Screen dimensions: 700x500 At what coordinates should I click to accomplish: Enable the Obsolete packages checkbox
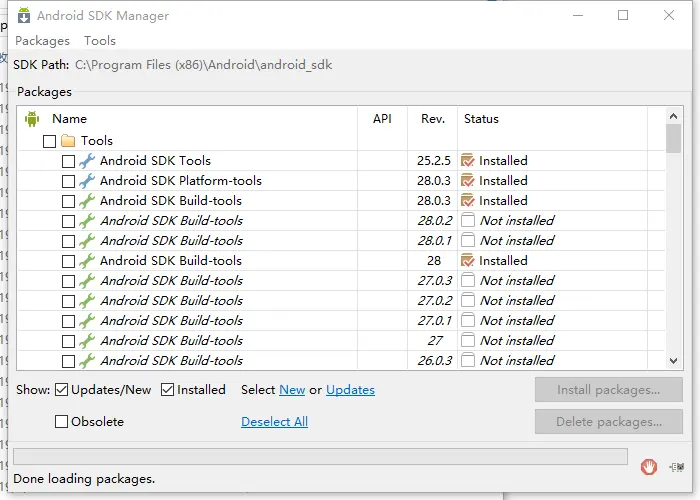[61, 421]
